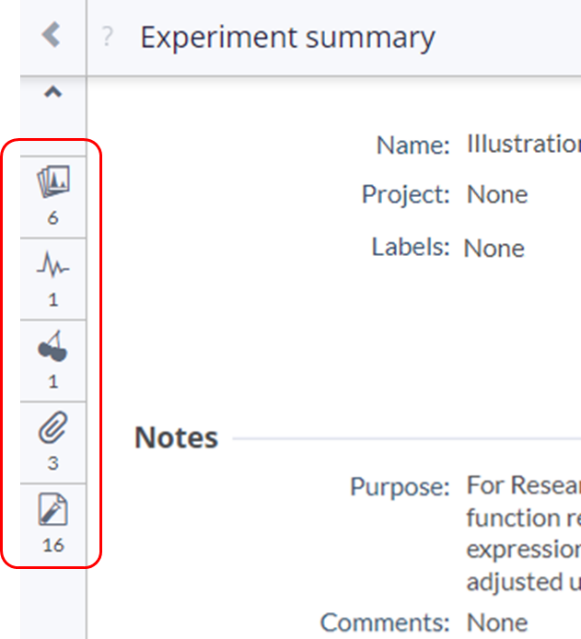Click the Experiment summary title
Viewport: 581px width, 639px height.
pos(288,38)
